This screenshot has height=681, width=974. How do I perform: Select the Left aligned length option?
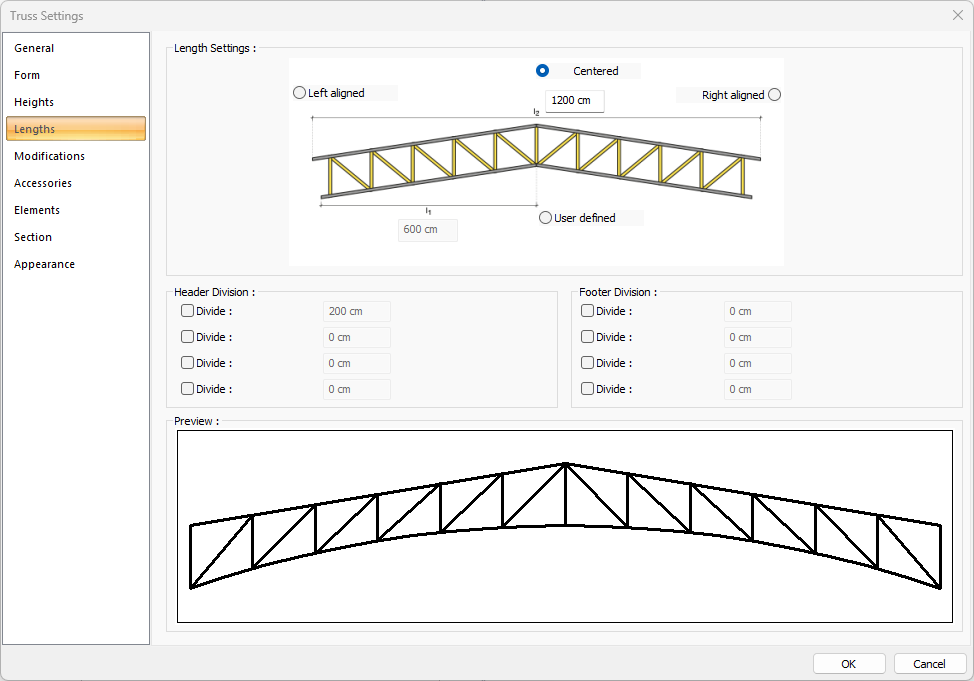pyautogui.click(x=299, y=91)
